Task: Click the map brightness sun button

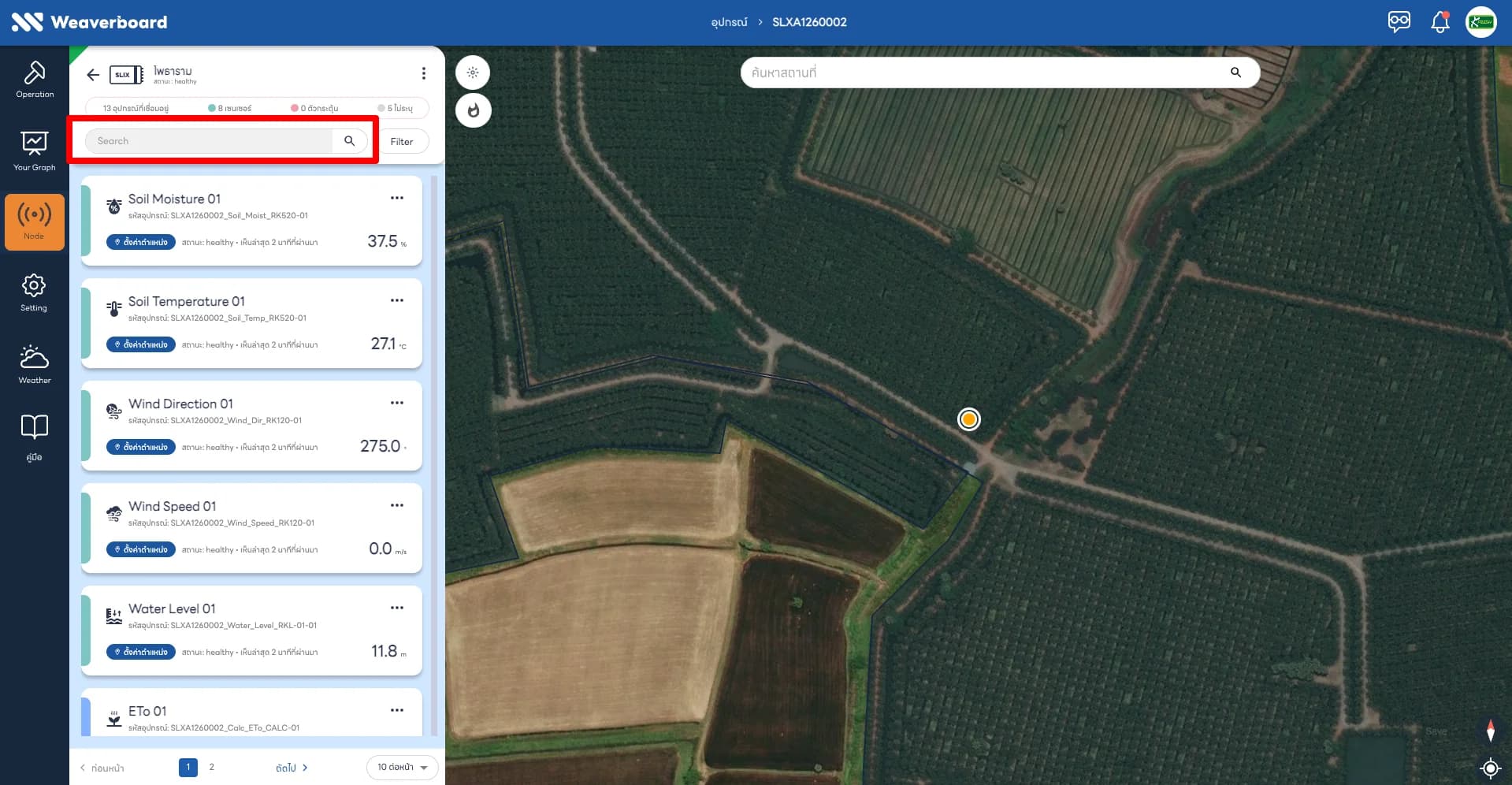Action: tap(473, 73)
